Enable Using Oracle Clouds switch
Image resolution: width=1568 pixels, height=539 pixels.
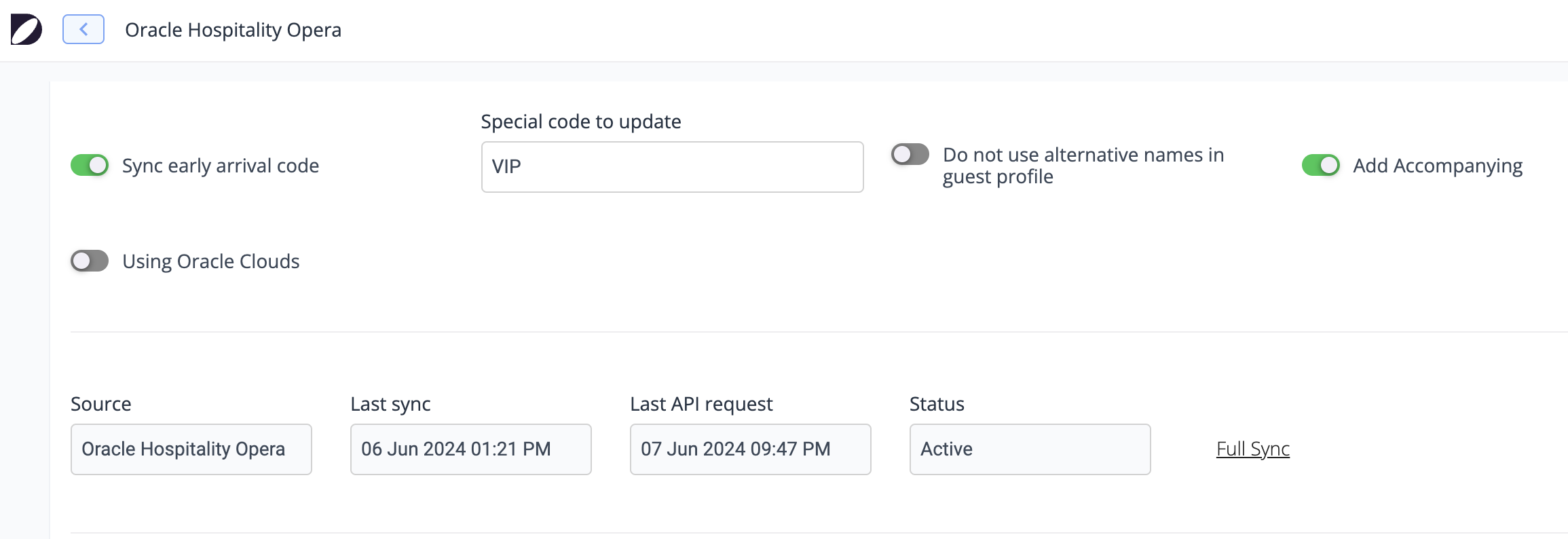[90, 261]
